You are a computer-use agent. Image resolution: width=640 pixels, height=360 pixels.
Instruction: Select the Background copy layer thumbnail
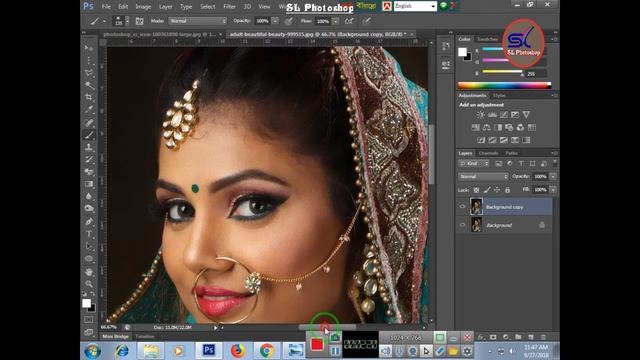click(x=476, y=207)
